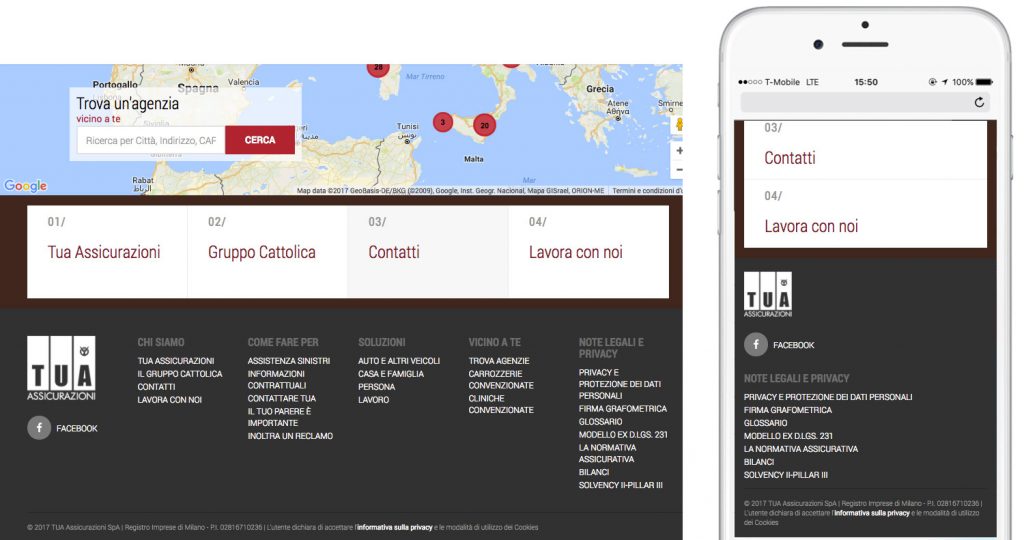
Task: Open desktop PRIVACY E PROTEZIONE DEI DATI link
Action: (620, 384)
